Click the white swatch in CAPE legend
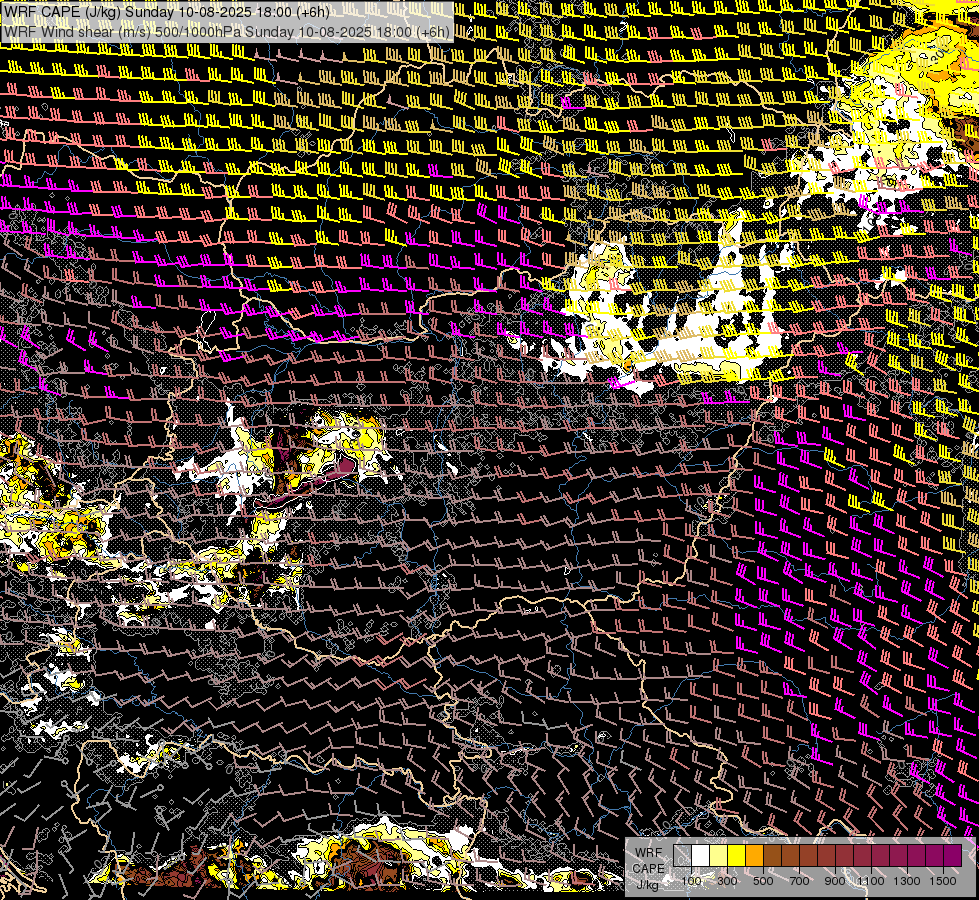 click(x=701, y=855)
